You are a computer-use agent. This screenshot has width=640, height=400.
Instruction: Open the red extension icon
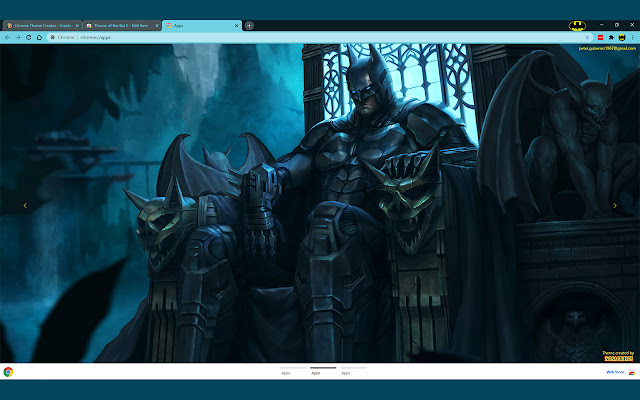(x=600, y=37)
